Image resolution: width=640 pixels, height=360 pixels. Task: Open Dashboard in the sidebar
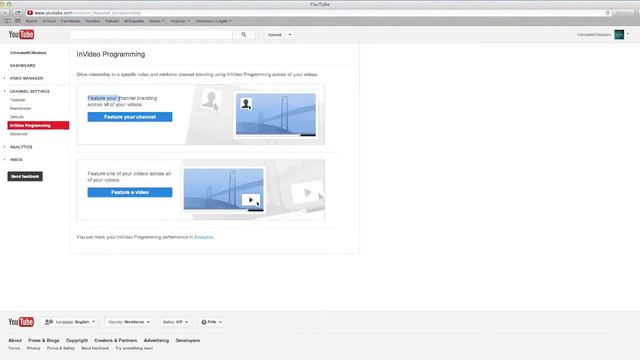[22, 66]
